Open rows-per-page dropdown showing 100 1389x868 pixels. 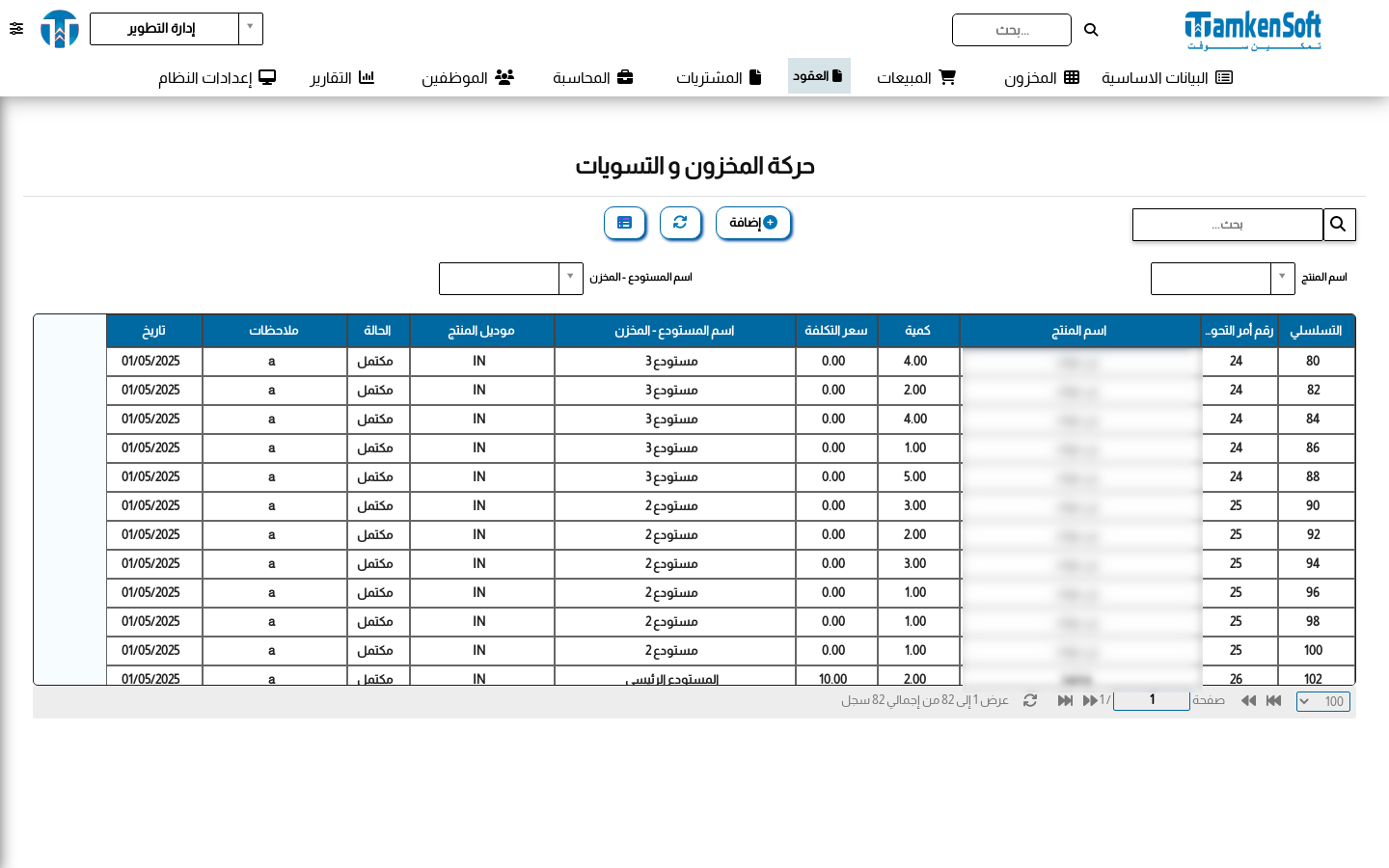pyautogui.click(x=1323, y=701)
